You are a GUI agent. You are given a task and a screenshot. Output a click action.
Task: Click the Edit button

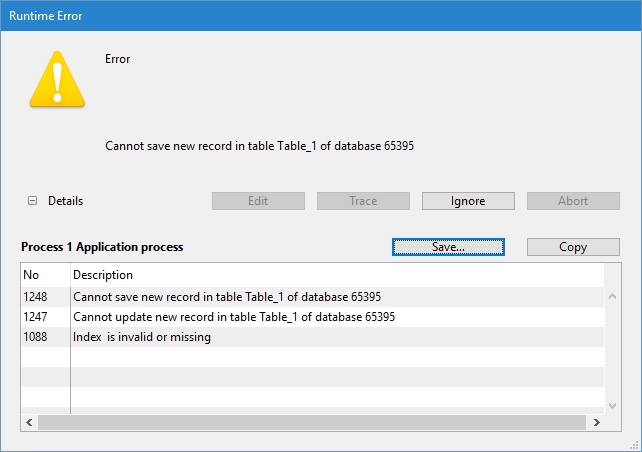point(258,201)
